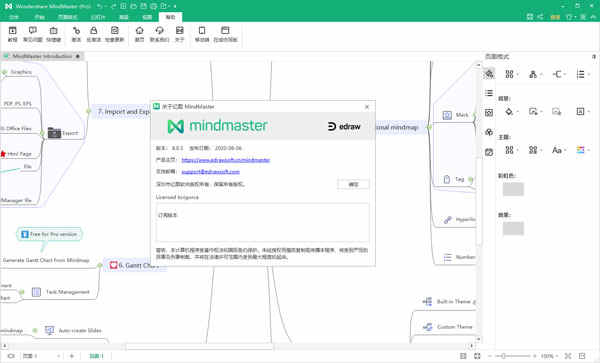Open the outline list icon in side panel
Image resolution: width=600 pixels, height=363 pixels.
(489, 93)
